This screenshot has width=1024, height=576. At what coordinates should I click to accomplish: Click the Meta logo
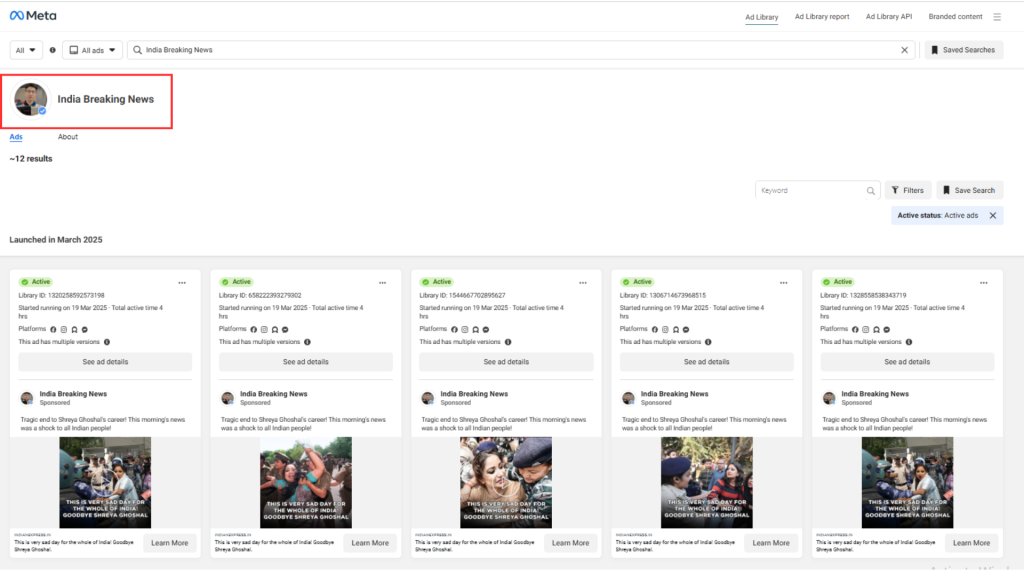[x=33, y=16]
